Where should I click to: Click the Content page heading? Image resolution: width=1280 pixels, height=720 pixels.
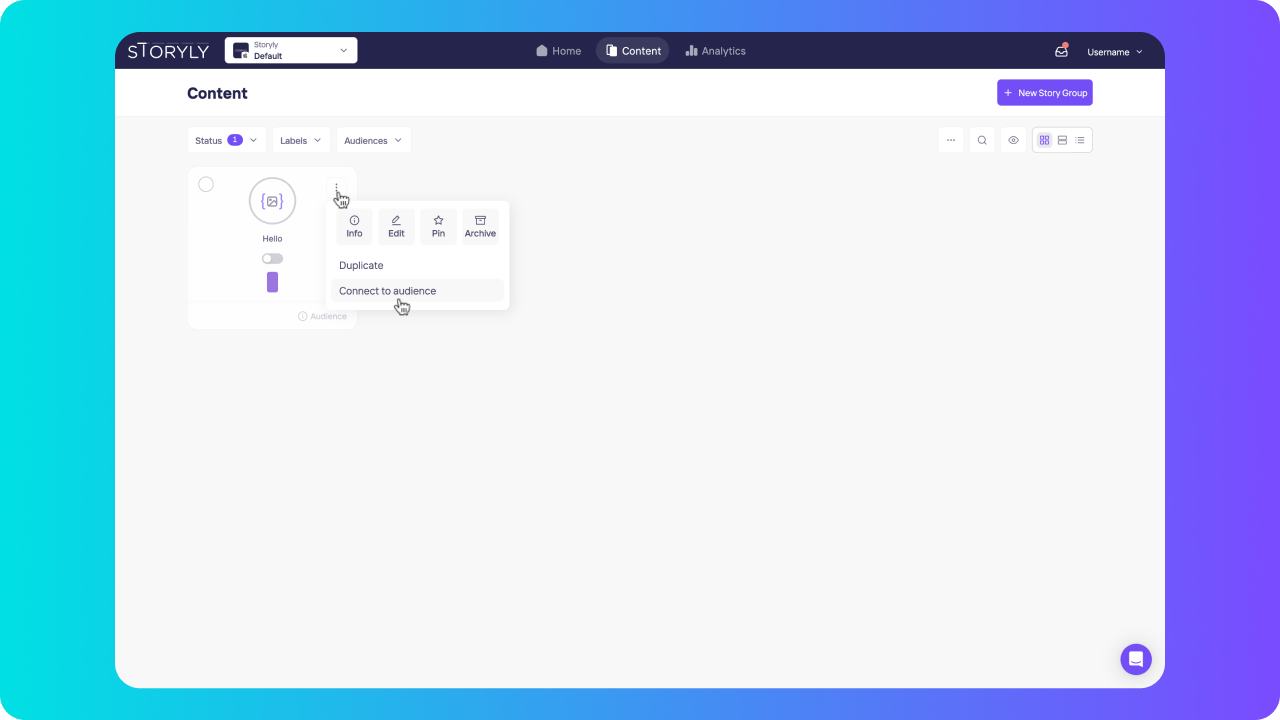point(217,93)
